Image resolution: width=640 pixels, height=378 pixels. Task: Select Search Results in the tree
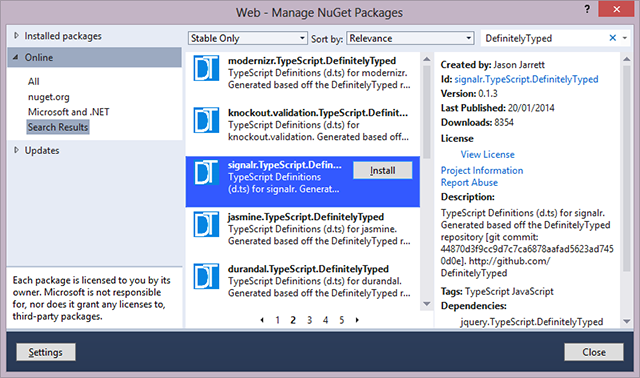click(58, 127)
